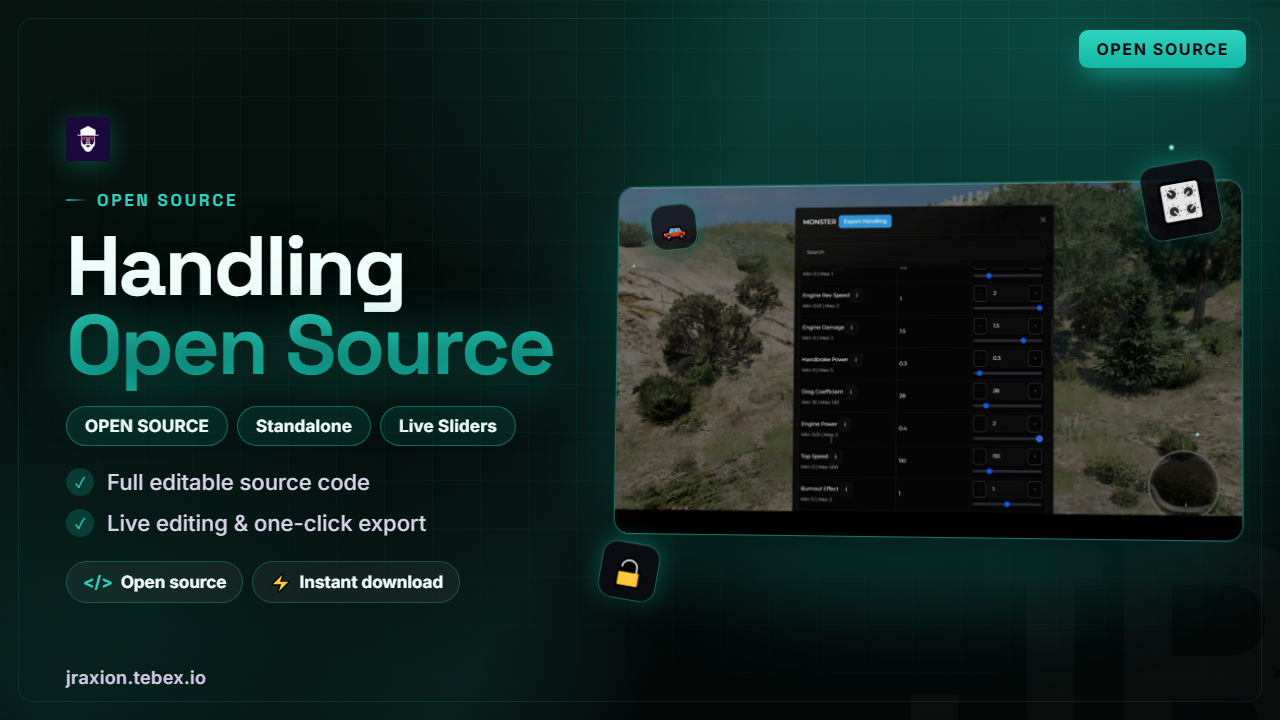Viewport: 1280px width, 720px height.
Task: Open the jraxion.tebex.io link
Action: point(136,678)
